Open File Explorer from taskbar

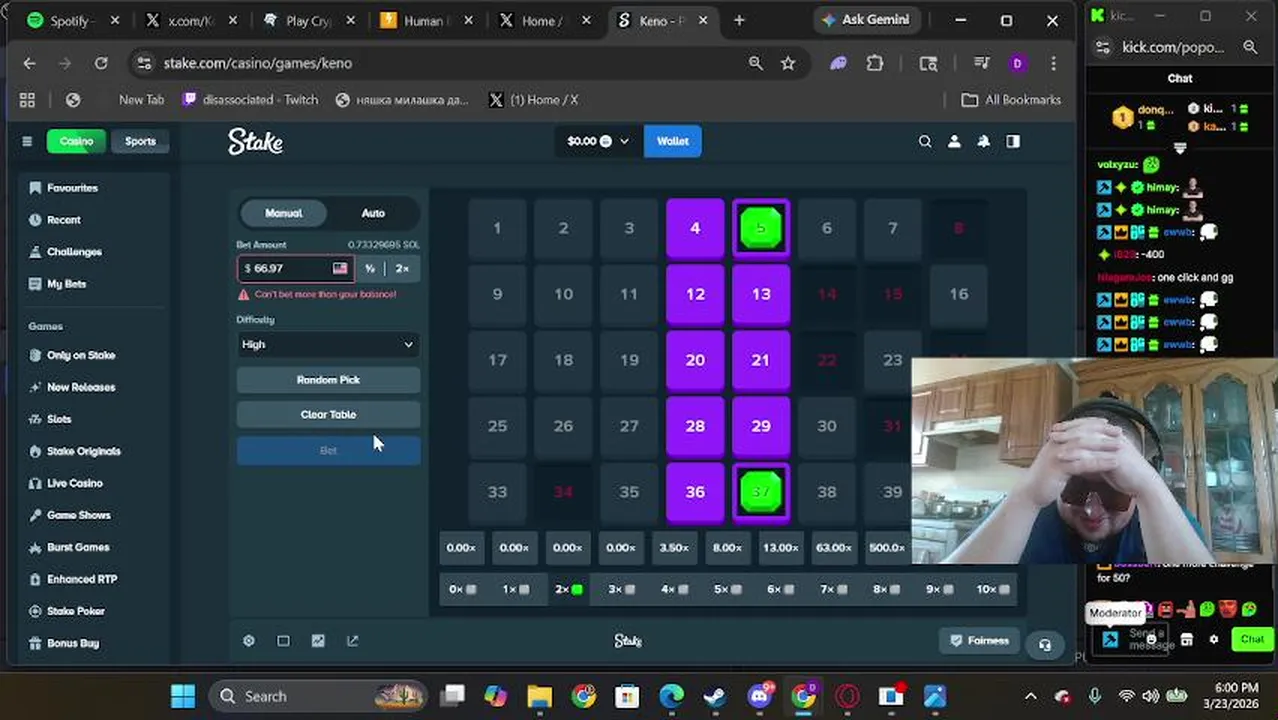pyautogui.click(x=539, y=696)
